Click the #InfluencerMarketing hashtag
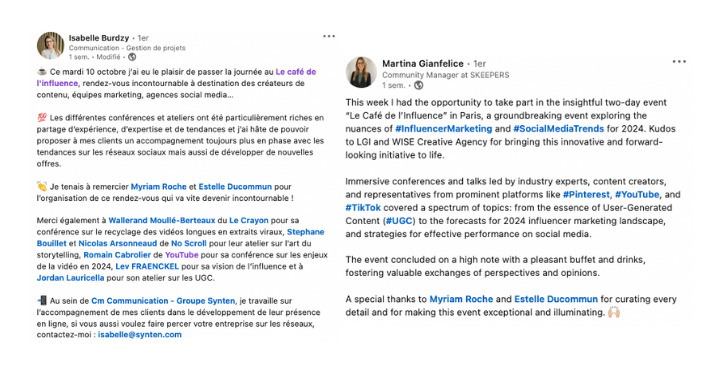This screenshot has height=378, width=709. [x=443, y=128]
